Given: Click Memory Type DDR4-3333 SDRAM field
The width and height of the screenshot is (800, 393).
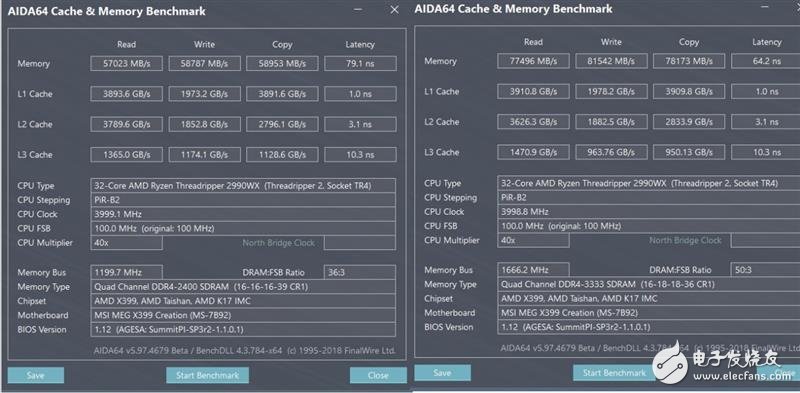Looking at the screenshot, I should click(648, 284).
